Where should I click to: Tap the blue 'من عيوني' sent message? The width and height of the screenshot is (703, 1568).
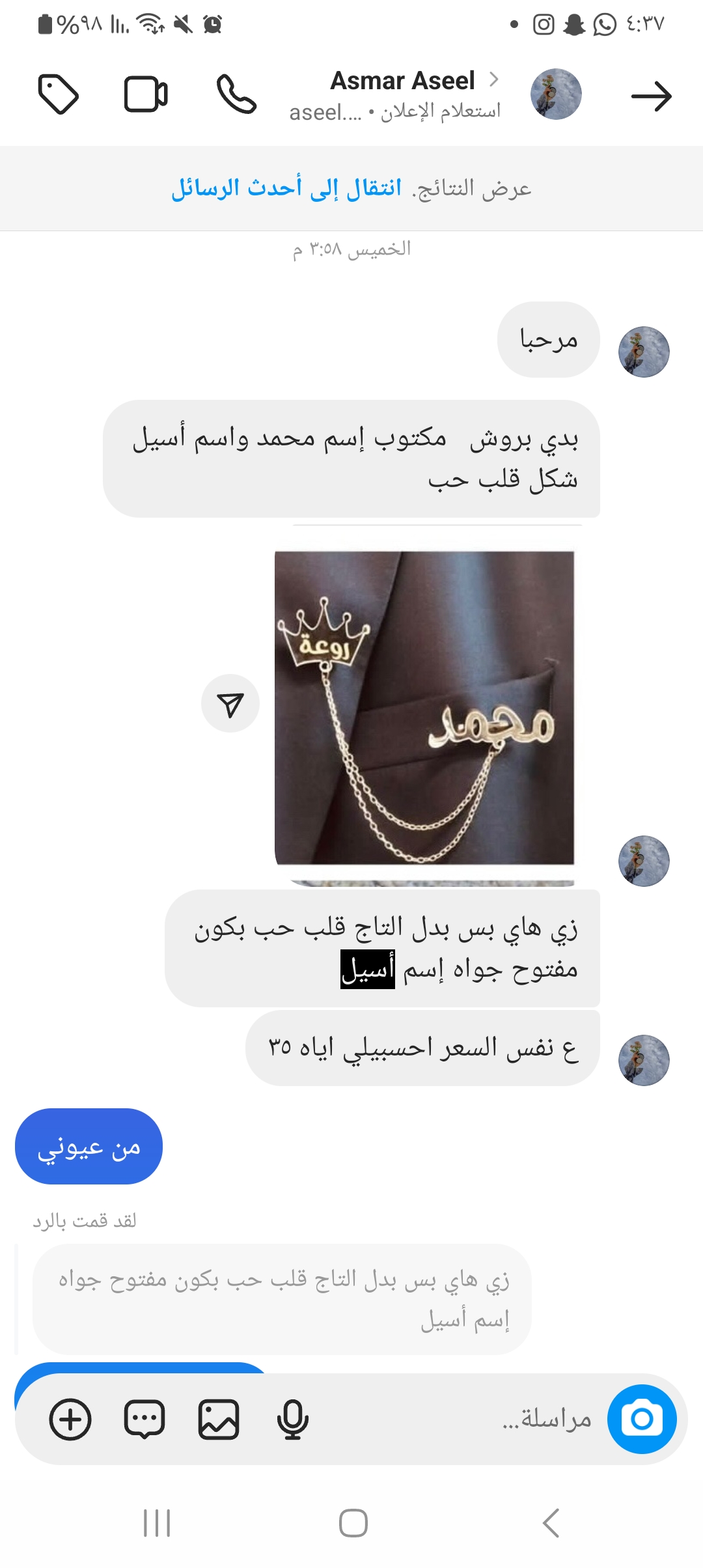(89, 1146)
